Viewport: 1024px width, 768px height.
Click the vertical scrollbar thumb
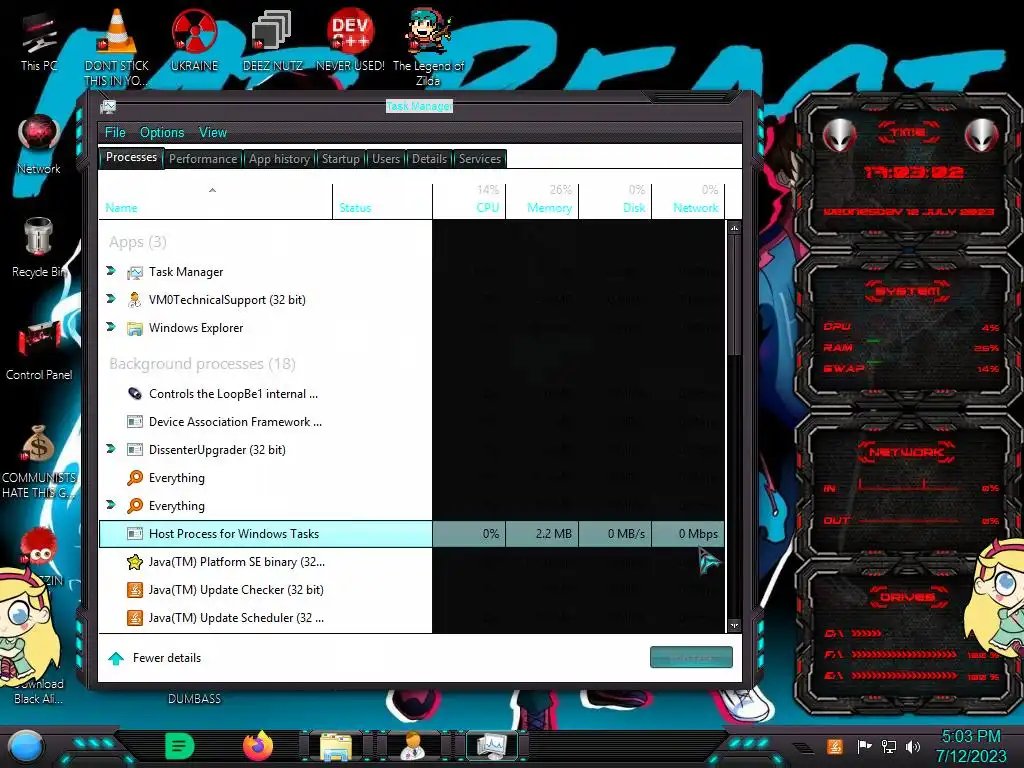tap(734, 295)
